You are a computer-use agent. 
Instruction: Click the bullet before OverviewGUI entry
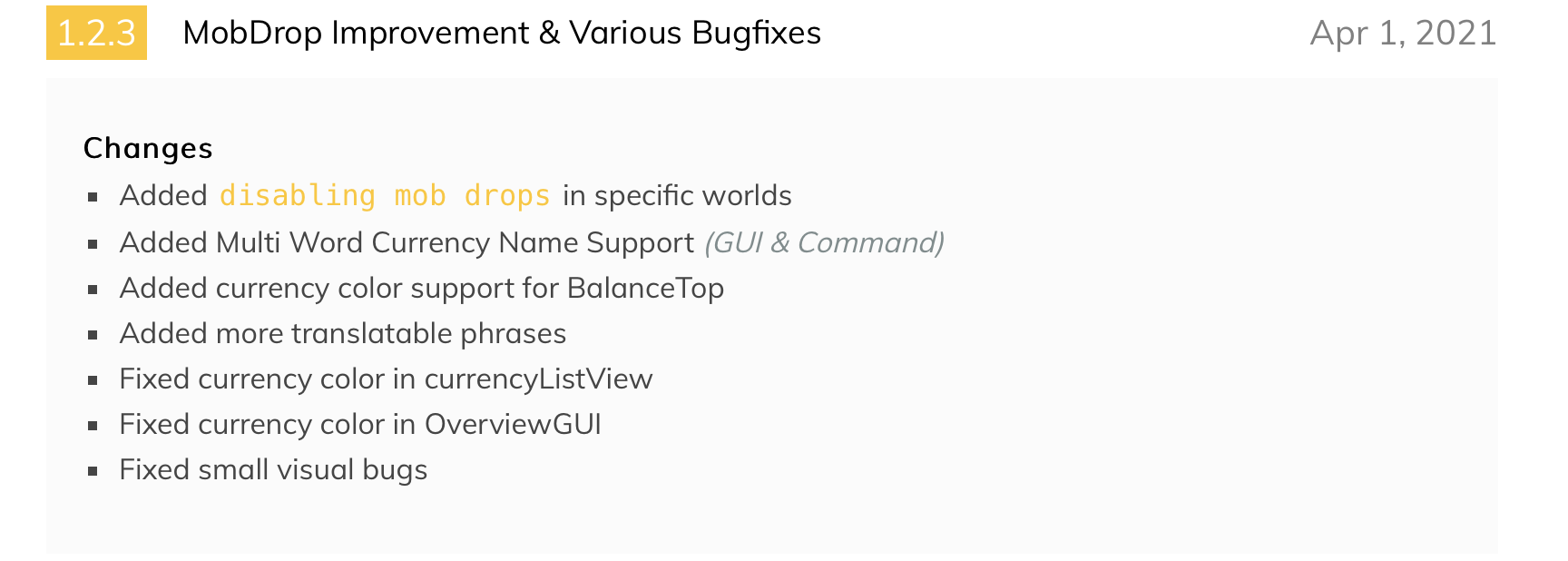(x=93, y=426)
